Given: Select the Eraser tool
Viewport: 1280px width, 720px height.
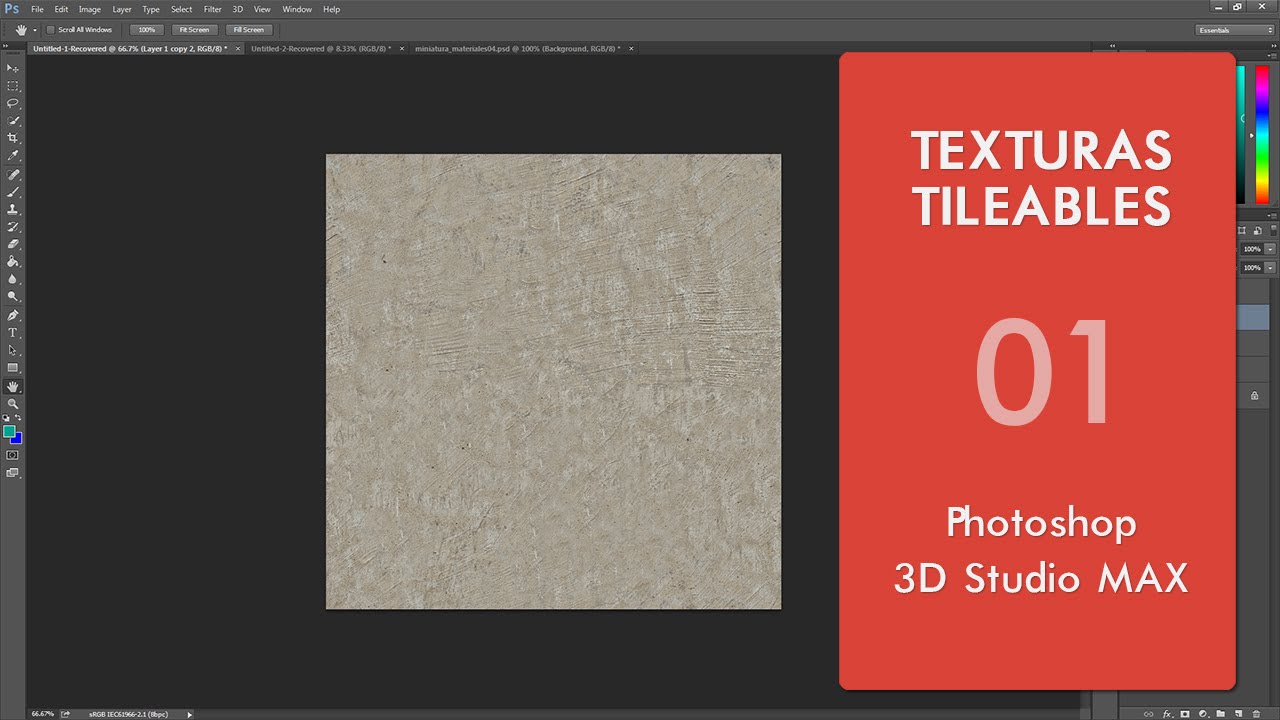Looking at the screenshot, I should (13, 244).
